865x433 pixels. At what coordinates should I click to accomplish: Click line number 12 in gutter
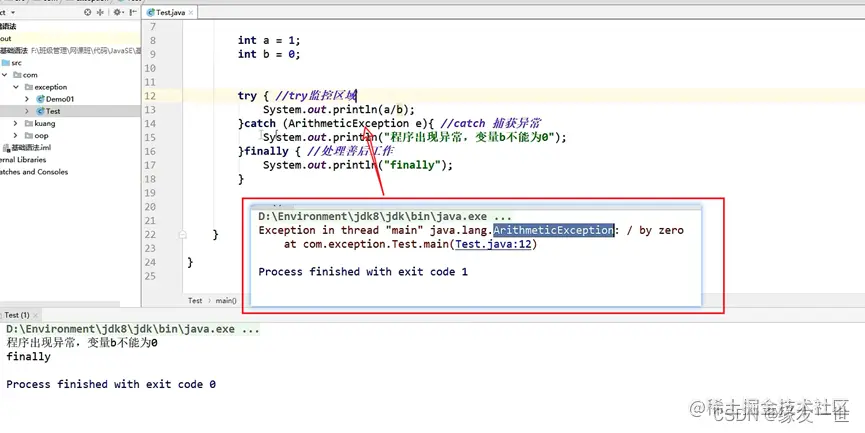click(150, 96)
